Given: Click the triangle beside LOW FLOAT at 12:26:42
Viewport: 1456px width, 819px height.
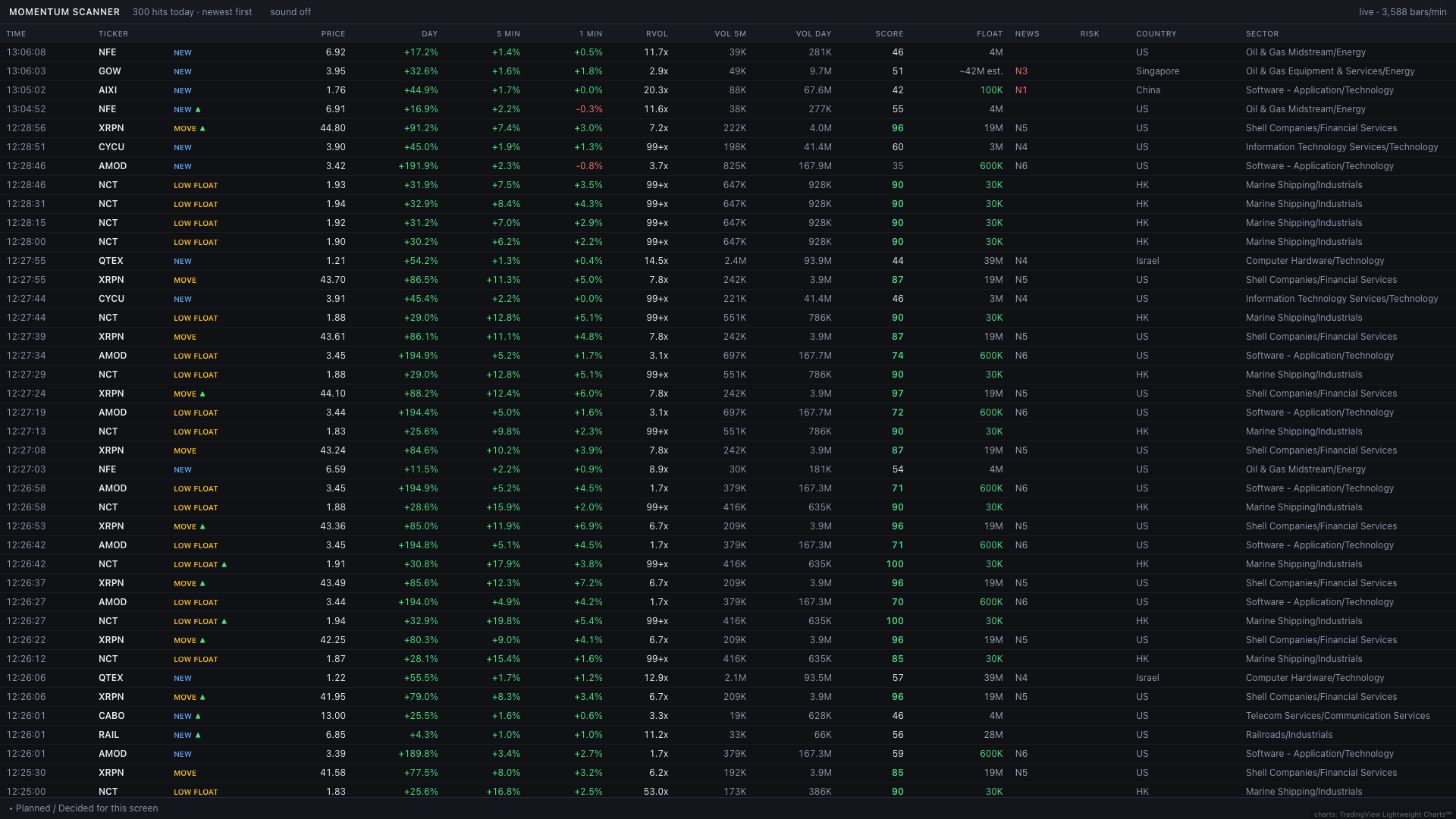Looking at the screenshot, I should click(x=224, y=564).
